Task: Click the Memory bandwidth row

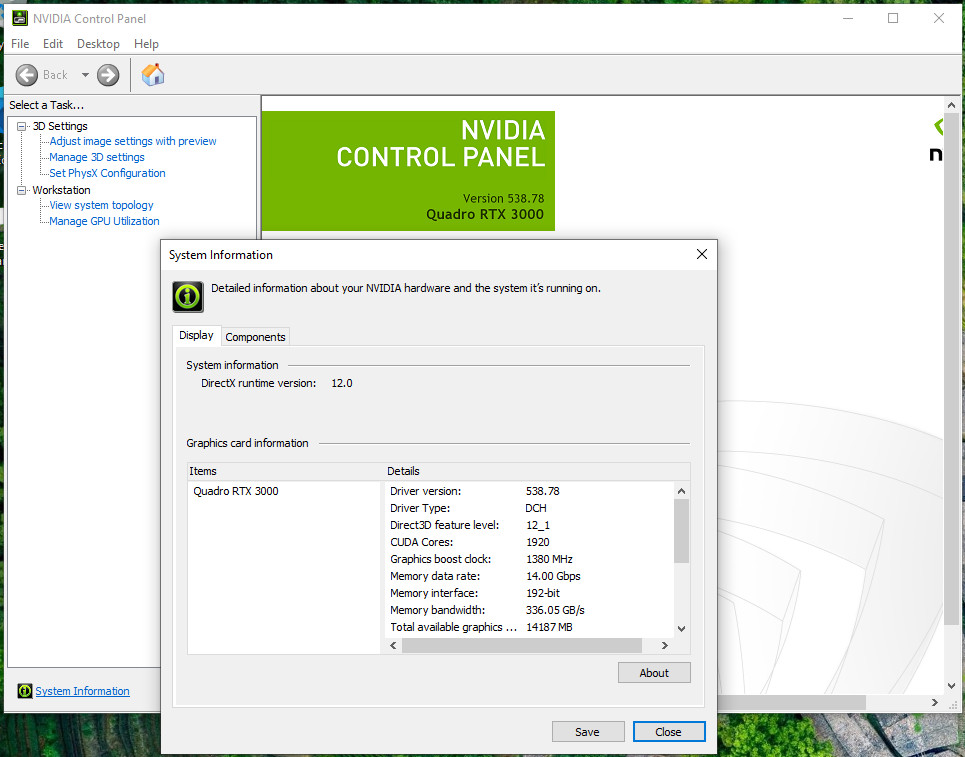Action: click(x=529, y=610)
